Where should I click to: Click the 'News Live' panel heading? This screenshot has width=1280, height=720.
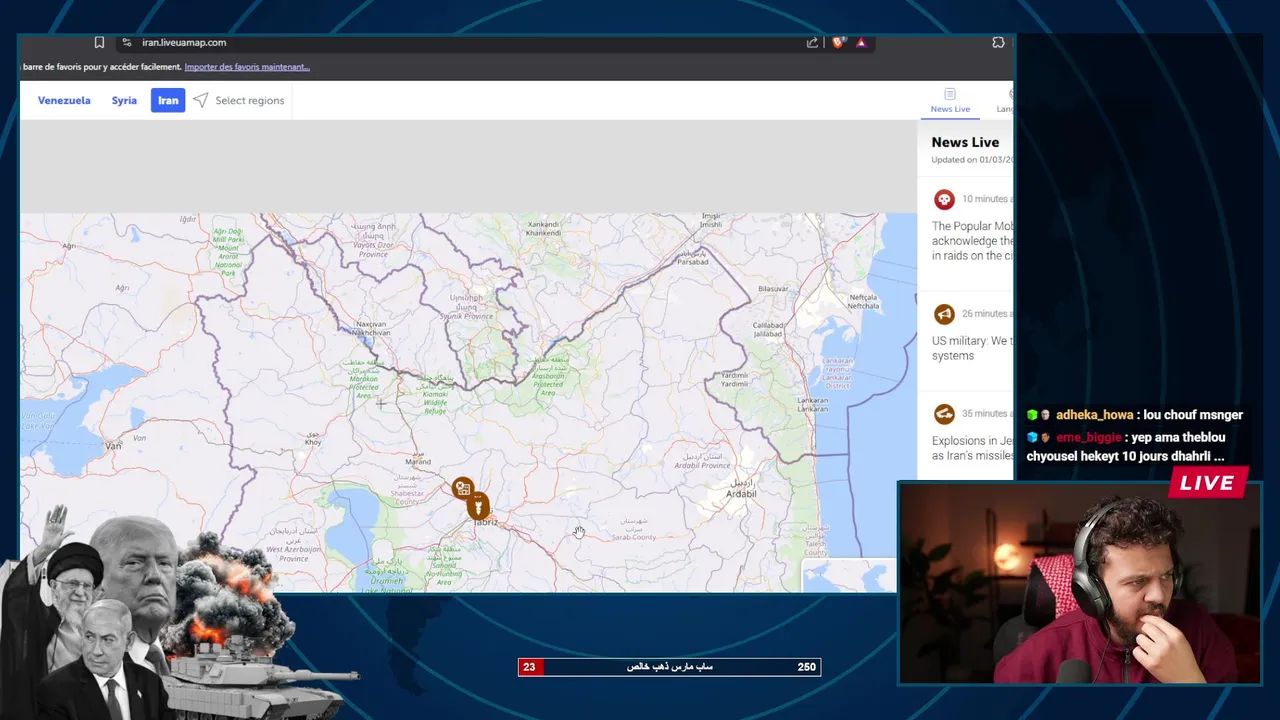965,142
